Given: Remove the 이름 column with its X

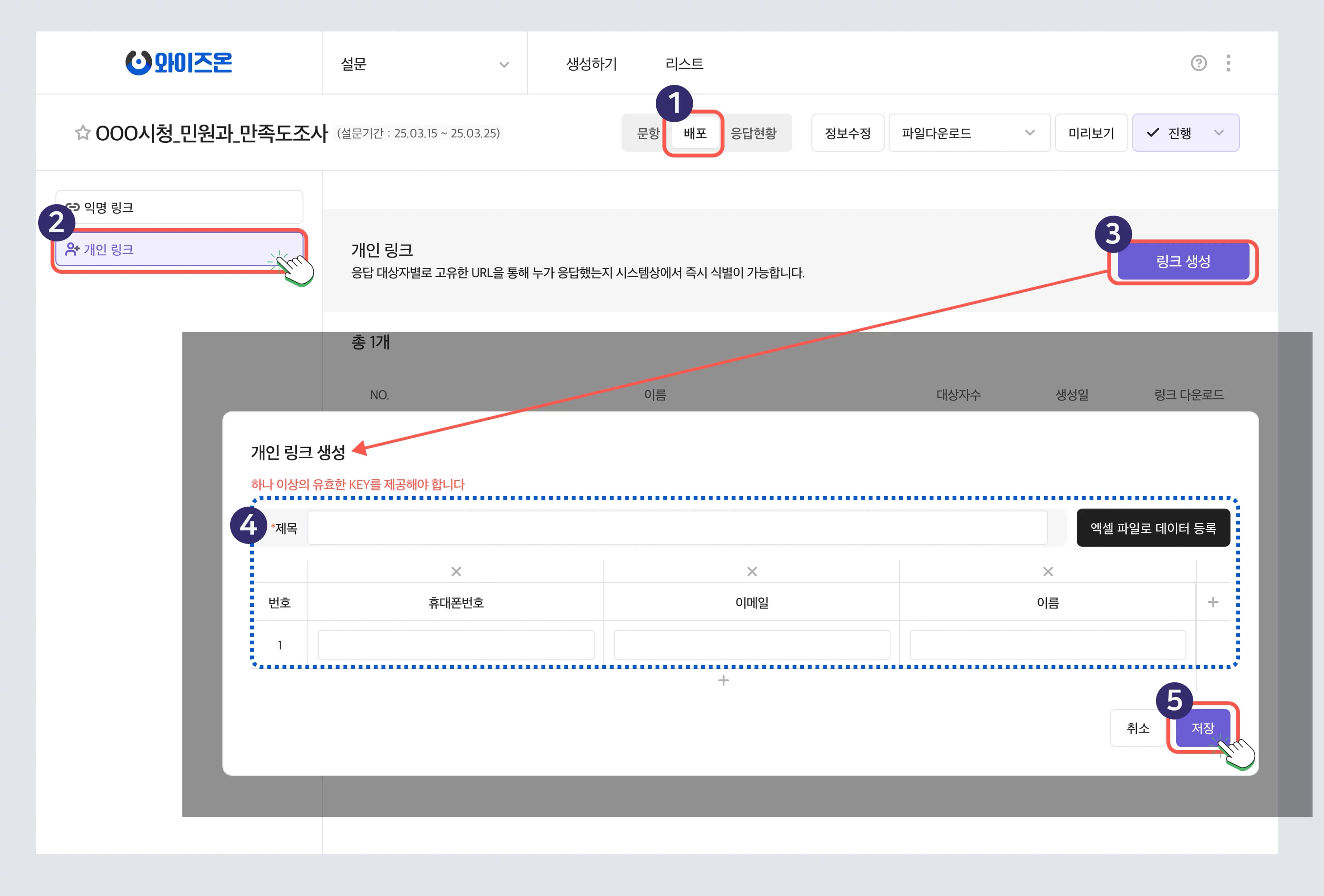Looking at the screenshot, I should tap(1047, 571).
